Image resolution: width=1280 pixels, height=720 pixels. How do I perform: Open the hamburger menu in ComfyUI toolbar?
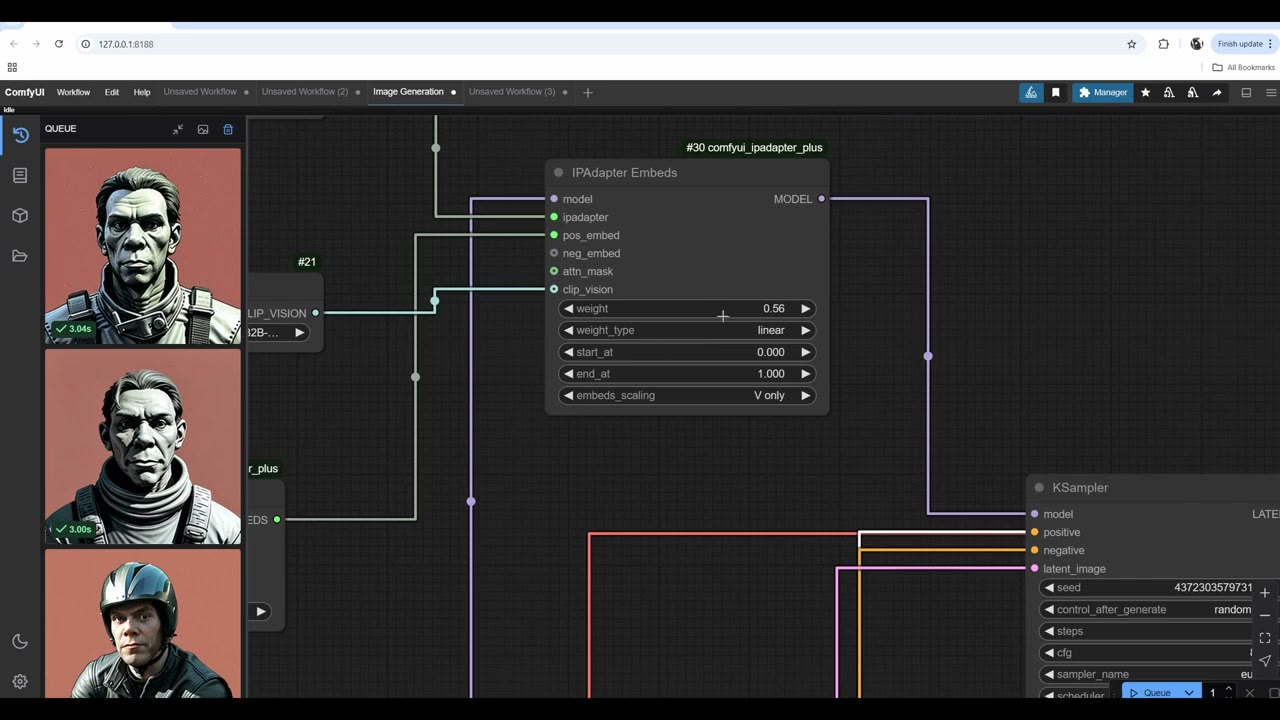1271,93
